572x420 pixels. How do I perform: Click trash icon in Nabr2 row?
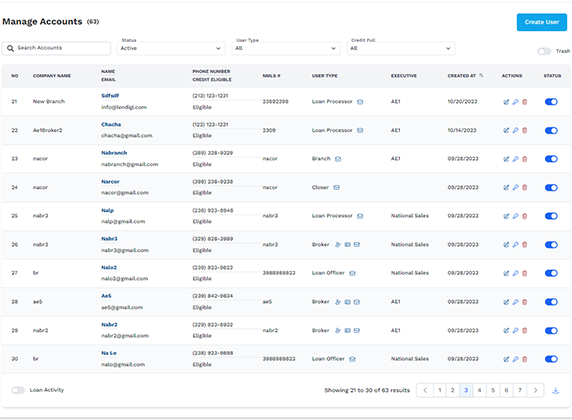[x=525, y=330]
